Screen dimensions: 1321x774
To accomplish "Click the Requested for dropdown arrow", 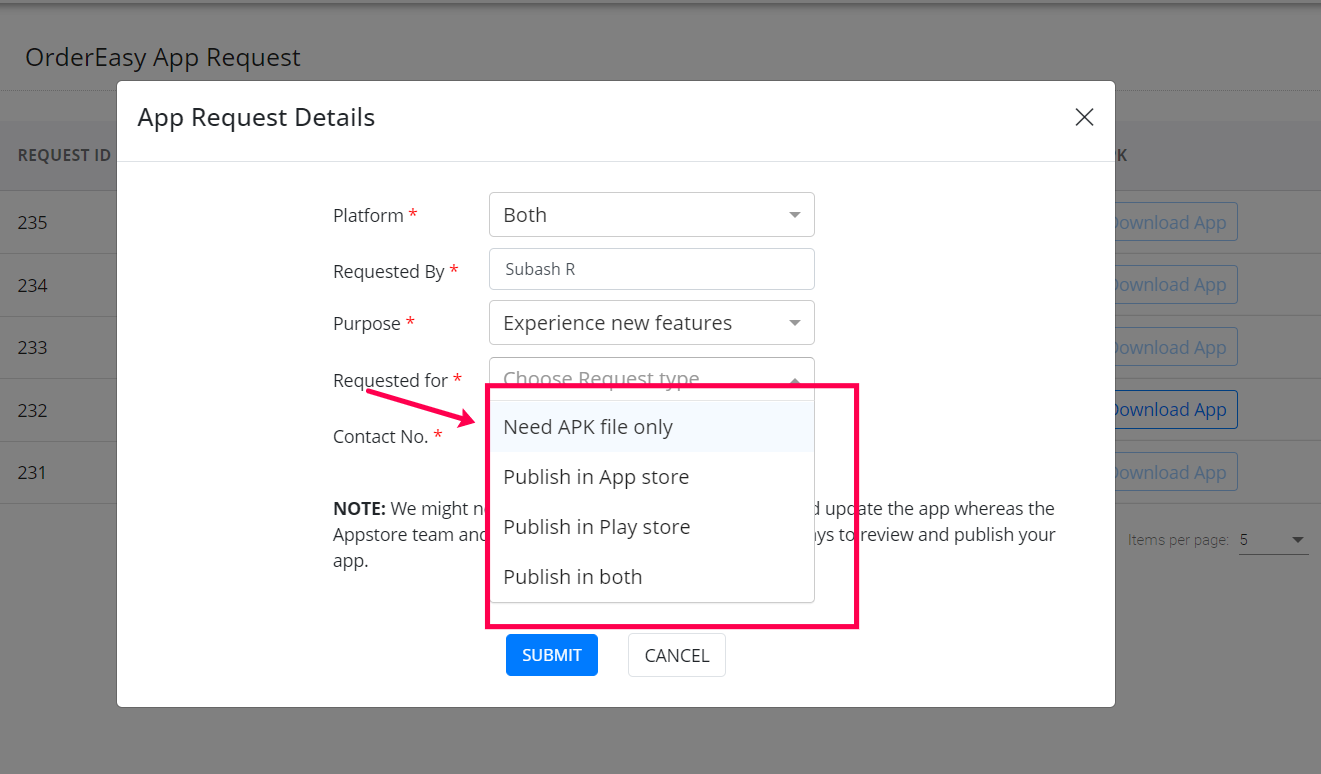I will coord(795,380).
